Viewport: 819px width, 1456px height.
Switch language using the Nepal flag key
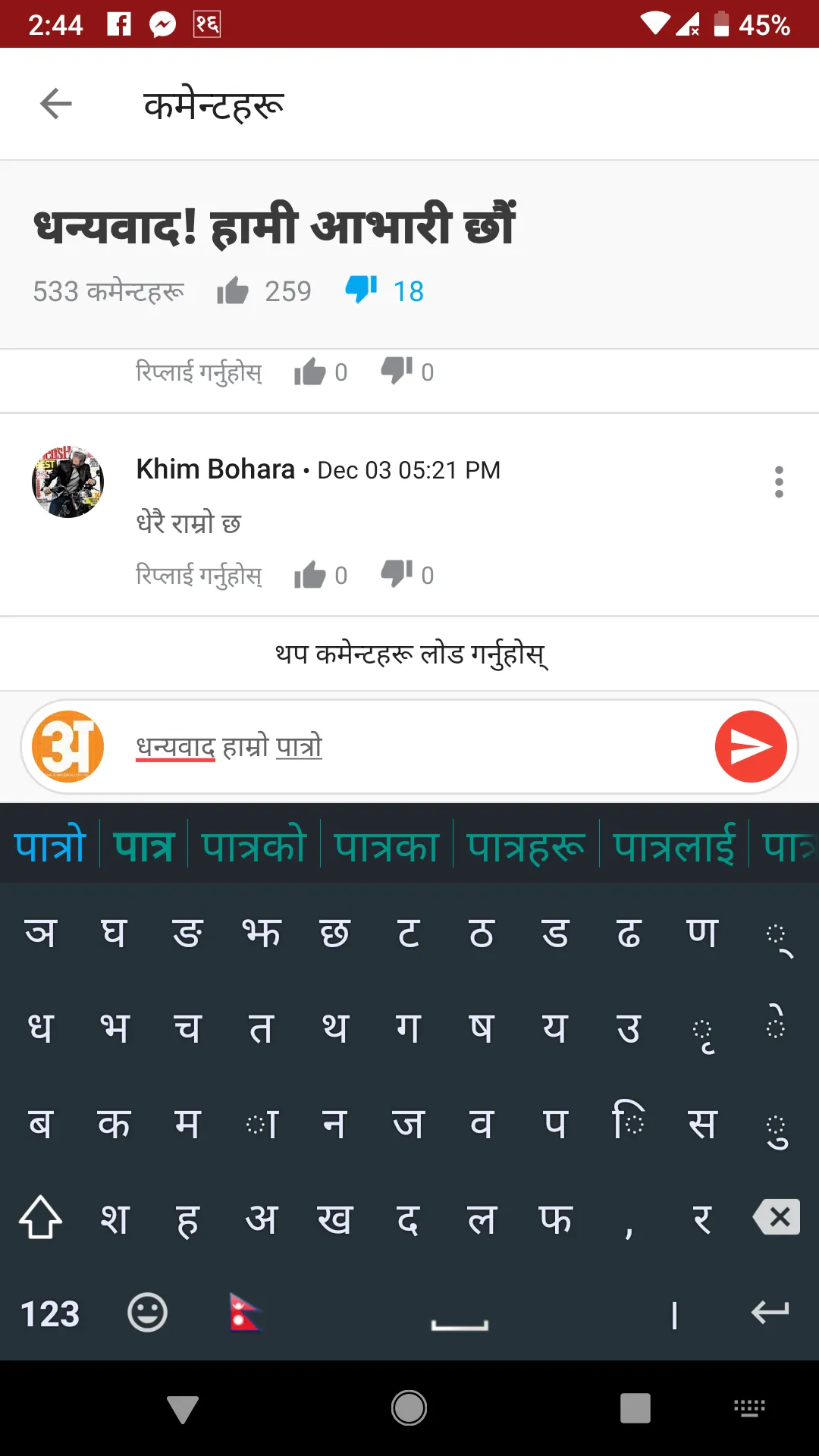click(245, 1313)
